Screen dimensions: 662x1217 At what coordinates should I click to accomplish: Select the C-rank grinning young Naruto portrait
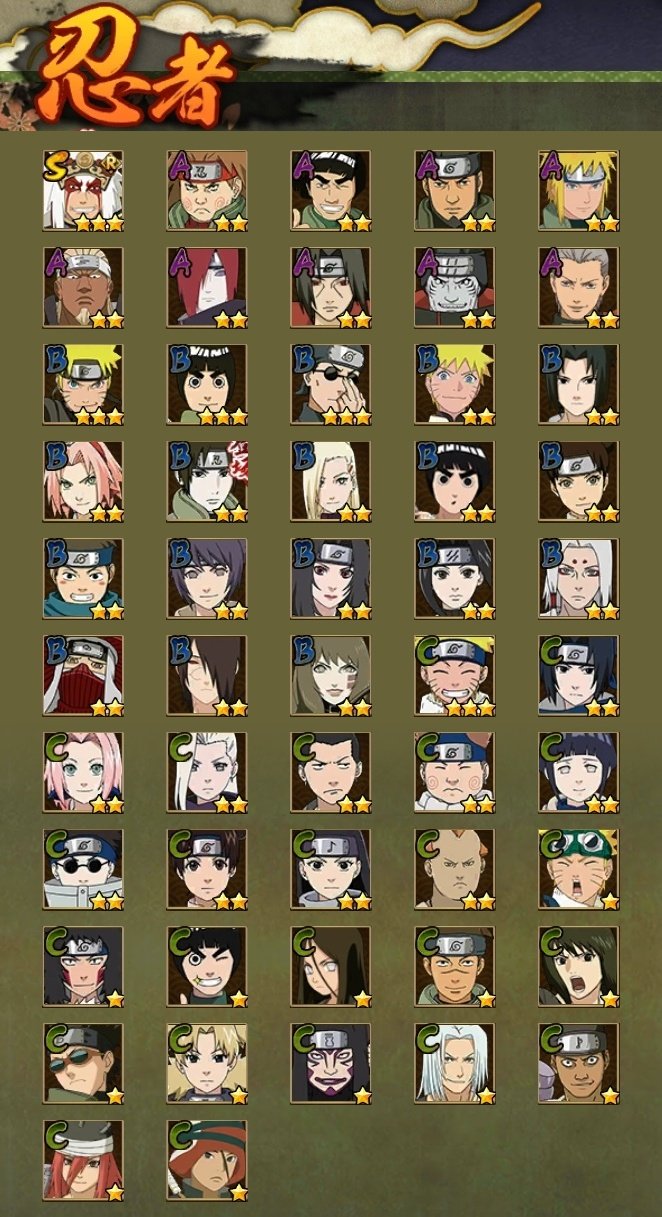pos(455,676)
